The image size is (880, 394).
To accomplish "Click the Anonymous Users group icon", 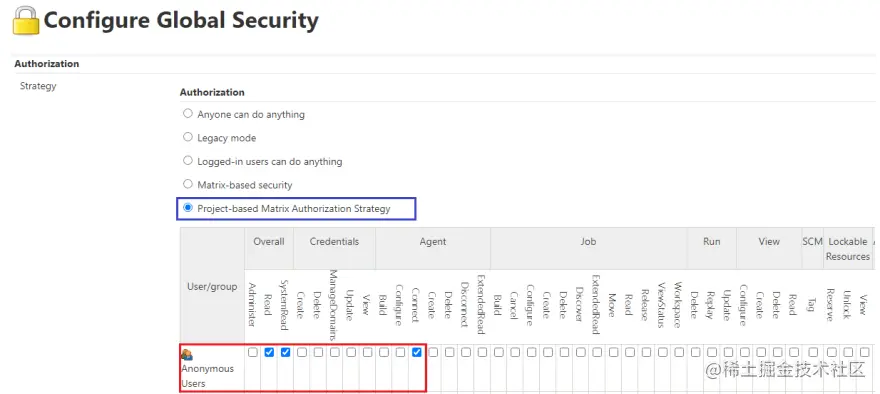I will (187, 355).
